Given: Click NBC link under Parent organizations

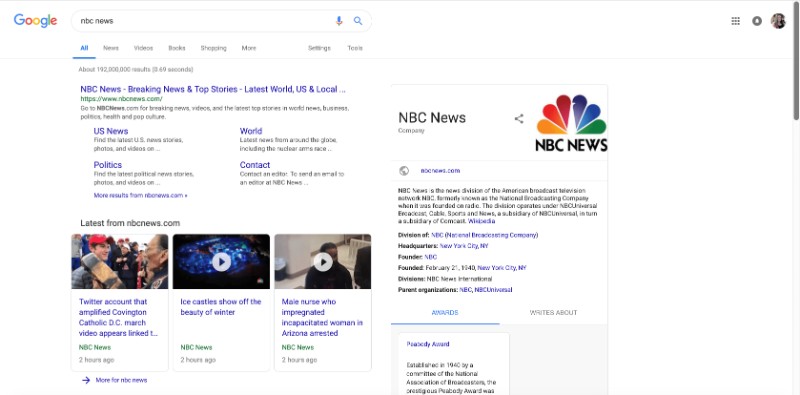Looking at the screenshot, I should point(465,290).
